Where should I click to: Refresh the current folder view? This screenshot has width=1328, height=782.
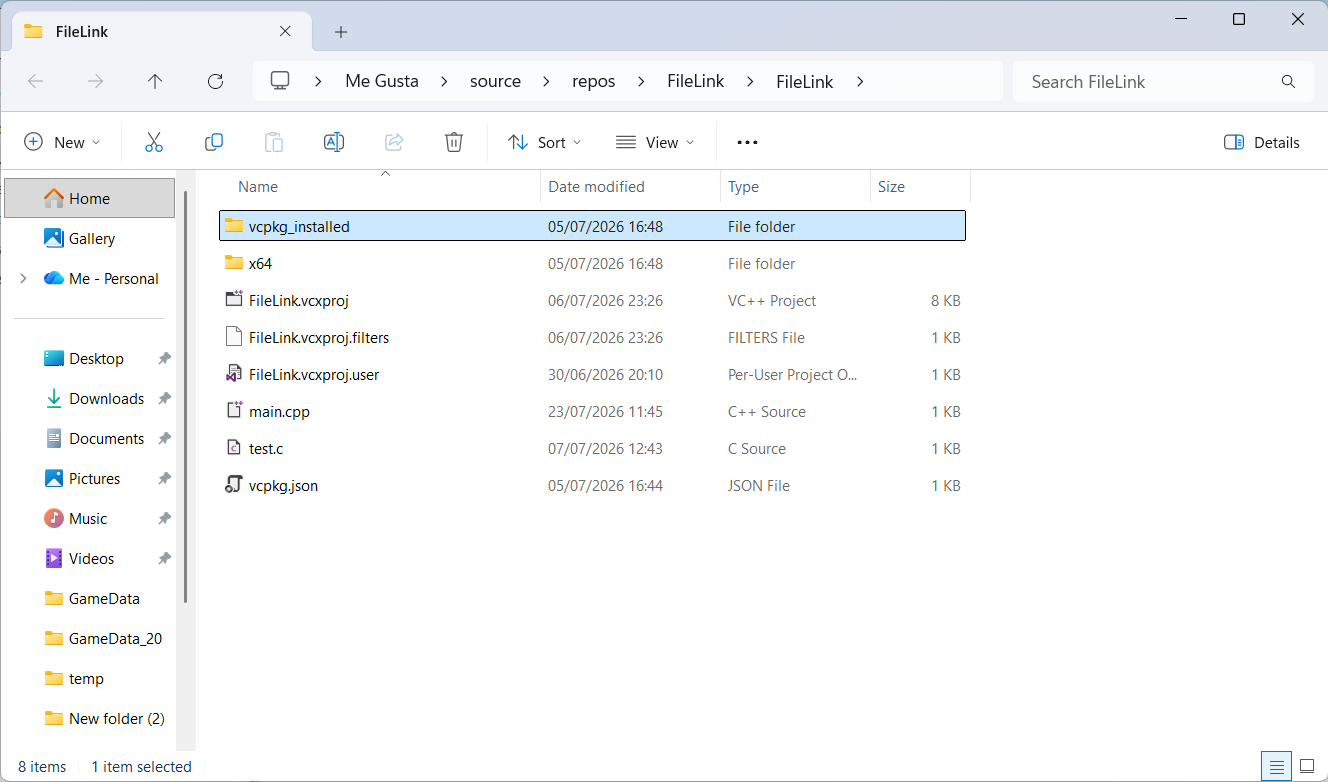click(x=215, y=82)
